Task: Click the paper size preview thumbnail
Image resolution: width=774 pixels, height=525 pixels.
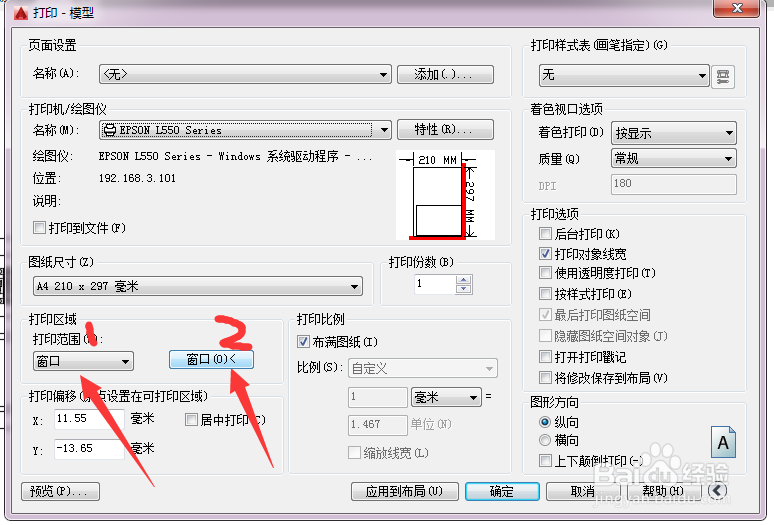Action: click(445, 195)
